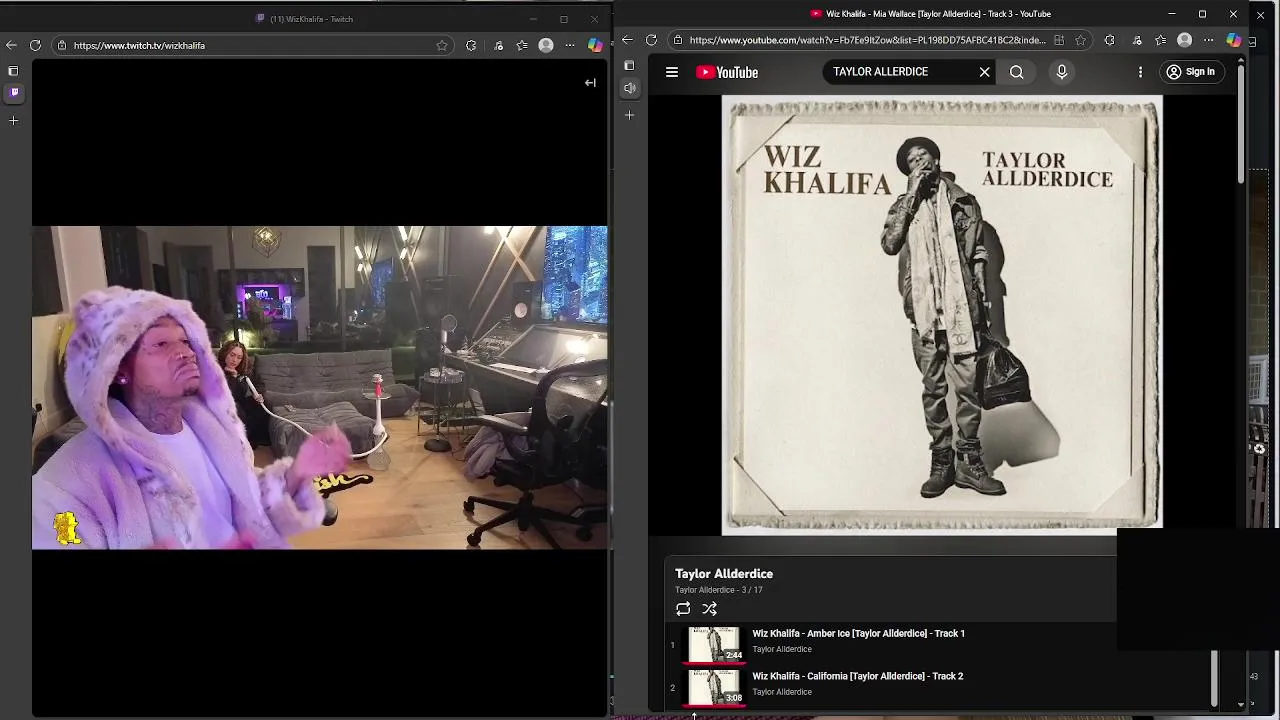The image size is (1280, 720).
Task: Toggle theatre mode collapse arrow on Twitch
Action: point(590,83)
